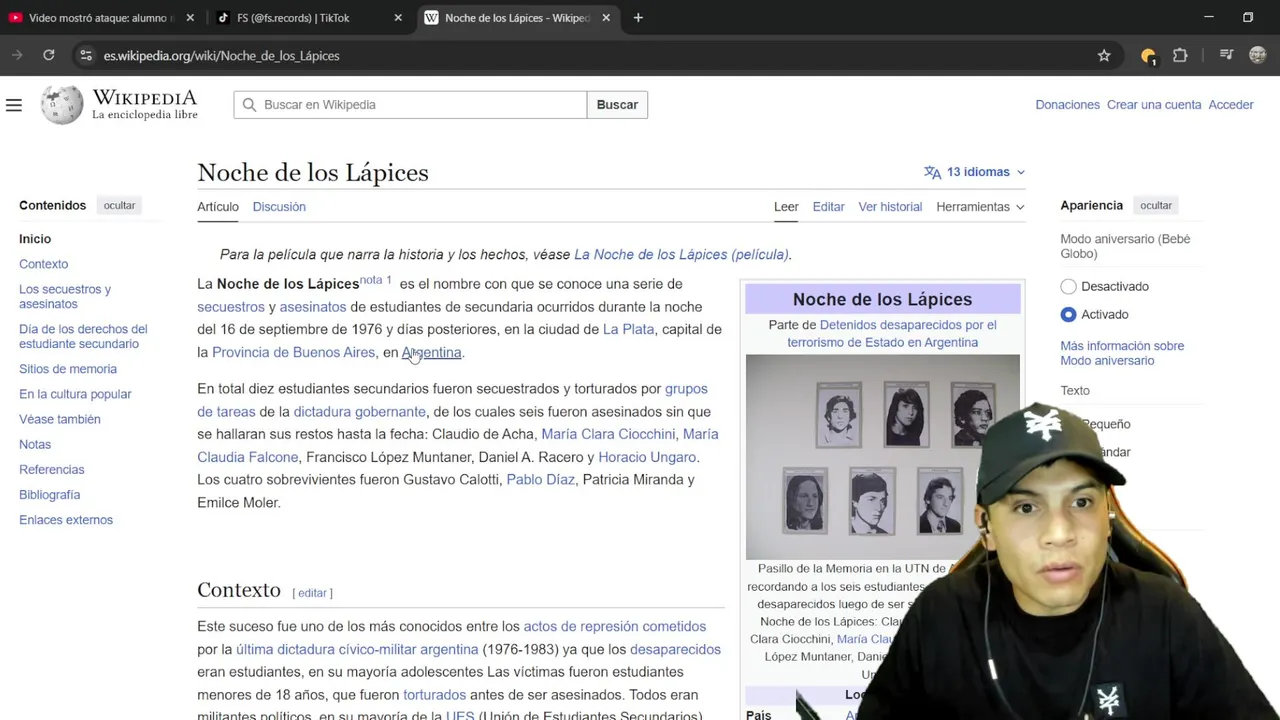The height and width of the screenshot is (720, 1280).
Task: Open the Wikipedia main menu hamburger icon
Action: 14,105
